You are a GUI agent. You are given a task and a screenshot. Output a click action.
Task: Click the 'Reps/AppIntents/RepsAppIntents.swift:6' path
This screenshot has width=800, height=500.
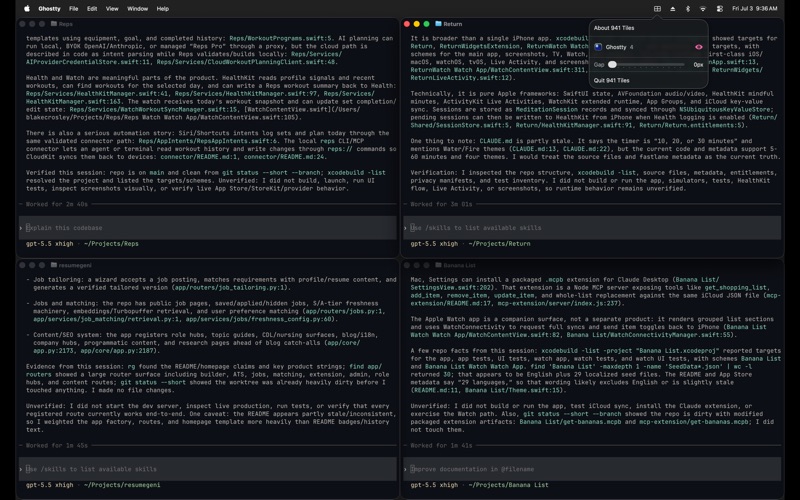click(208, 141)
